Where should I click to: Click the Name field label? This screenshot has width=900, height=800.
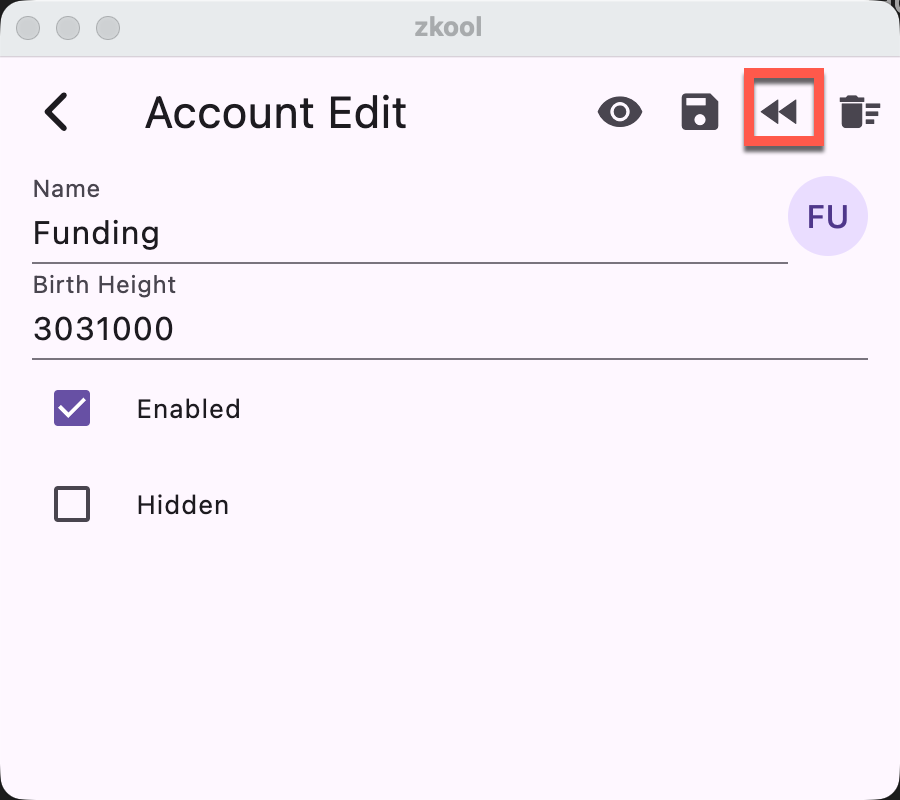tap(67, 189)
